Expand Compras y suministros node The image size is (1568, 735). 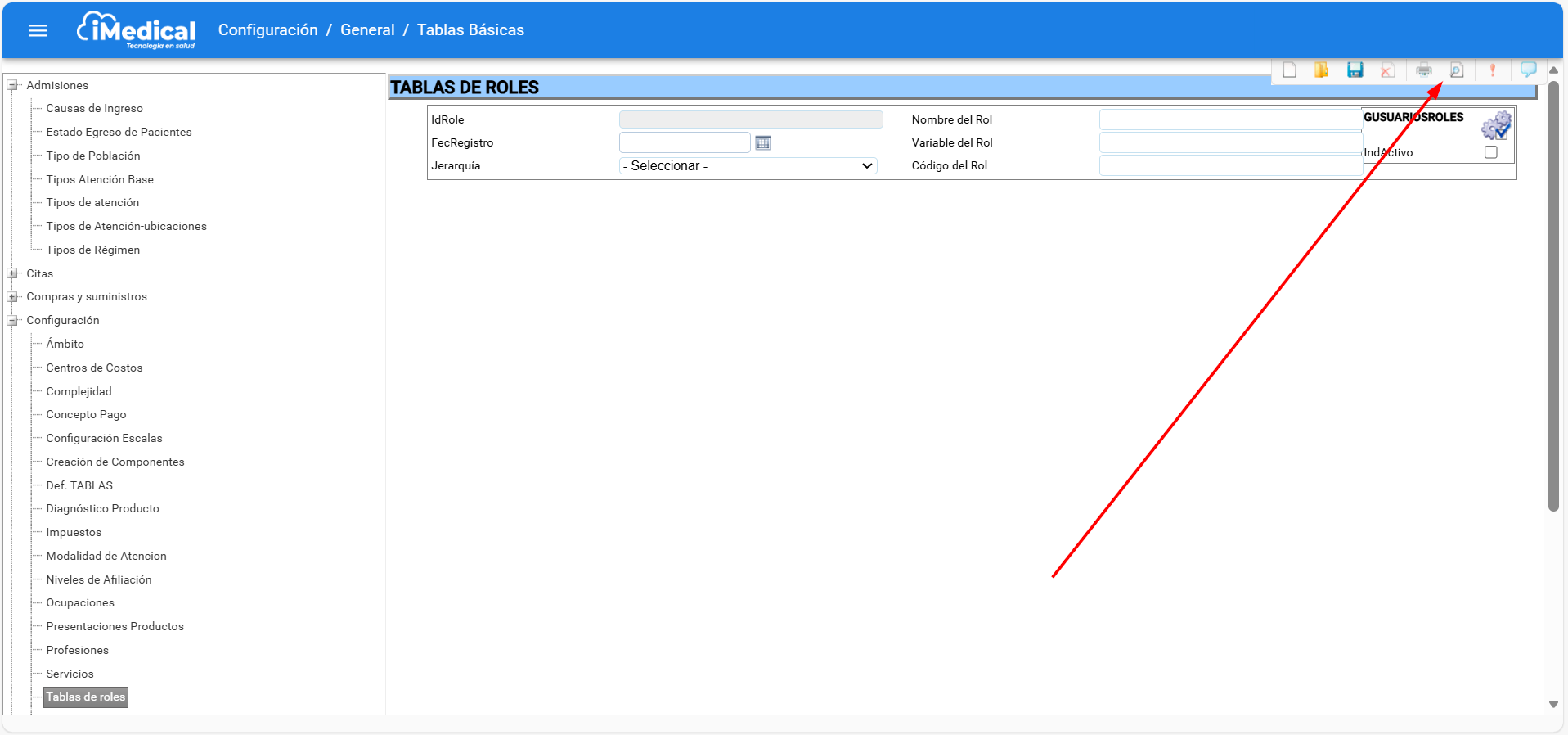click(x=12, y=297)
